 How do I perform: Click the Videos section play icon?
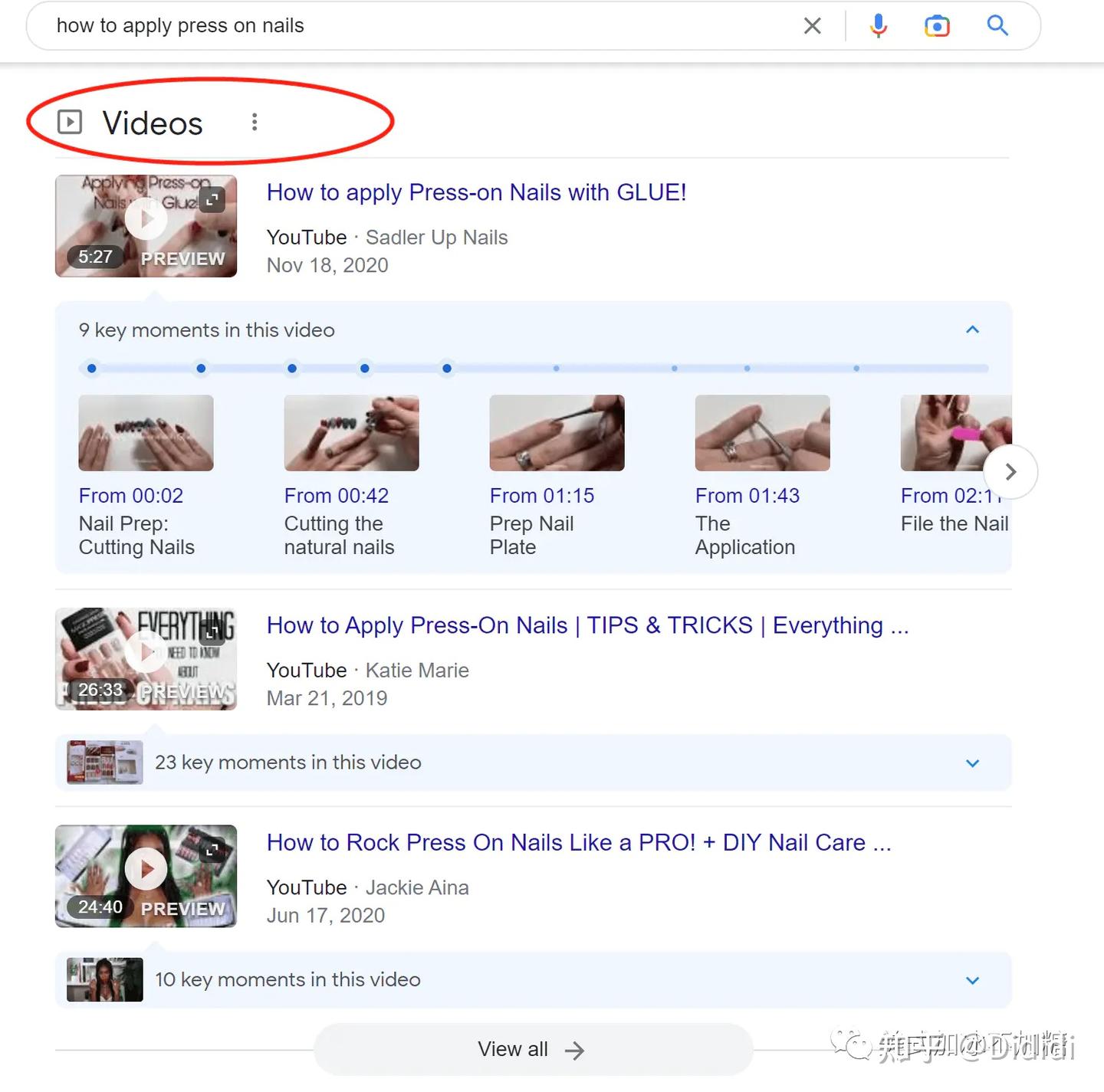point(70,122)
